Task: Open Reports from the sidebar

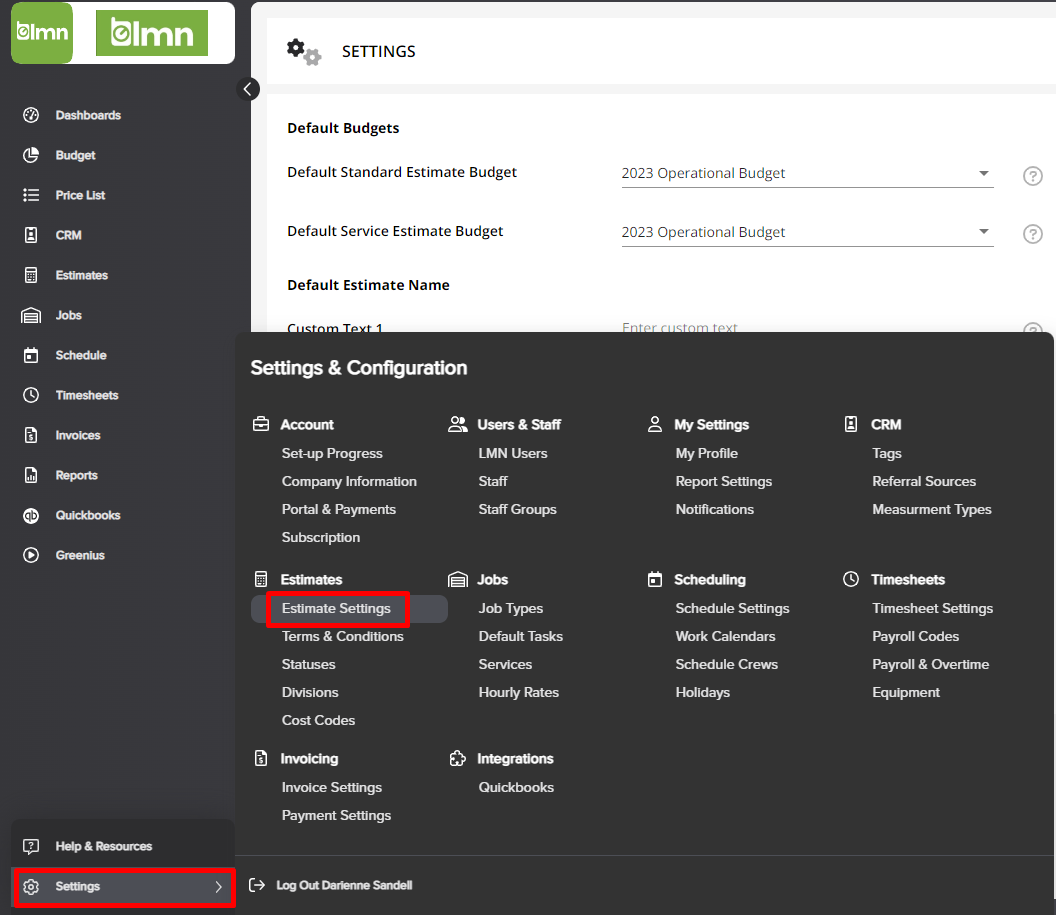Action: 77,475
